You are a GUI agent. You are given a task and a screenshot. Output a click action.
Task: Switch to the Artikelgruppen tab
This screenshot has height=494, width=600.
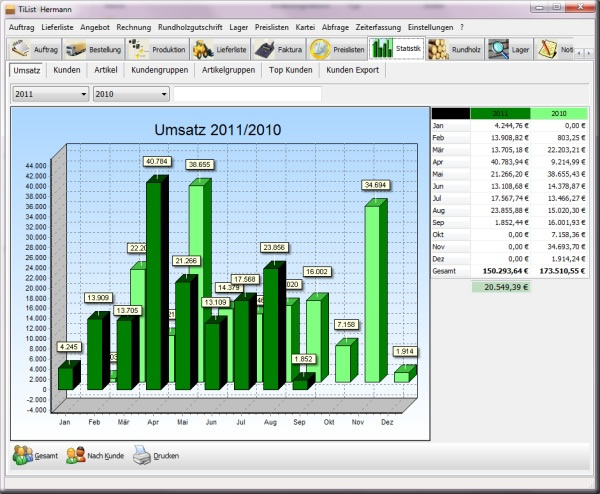pyautogui.click(x=228, y=70)
